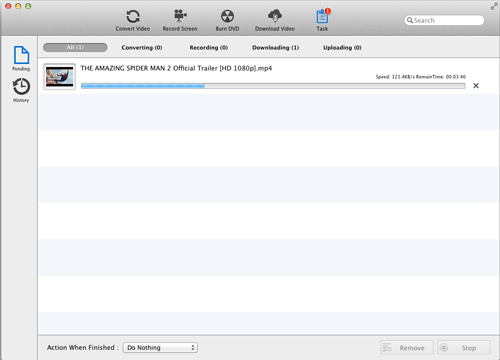Select THE AMAZING SPIDER MAN 2 file name

pos(176,68)
